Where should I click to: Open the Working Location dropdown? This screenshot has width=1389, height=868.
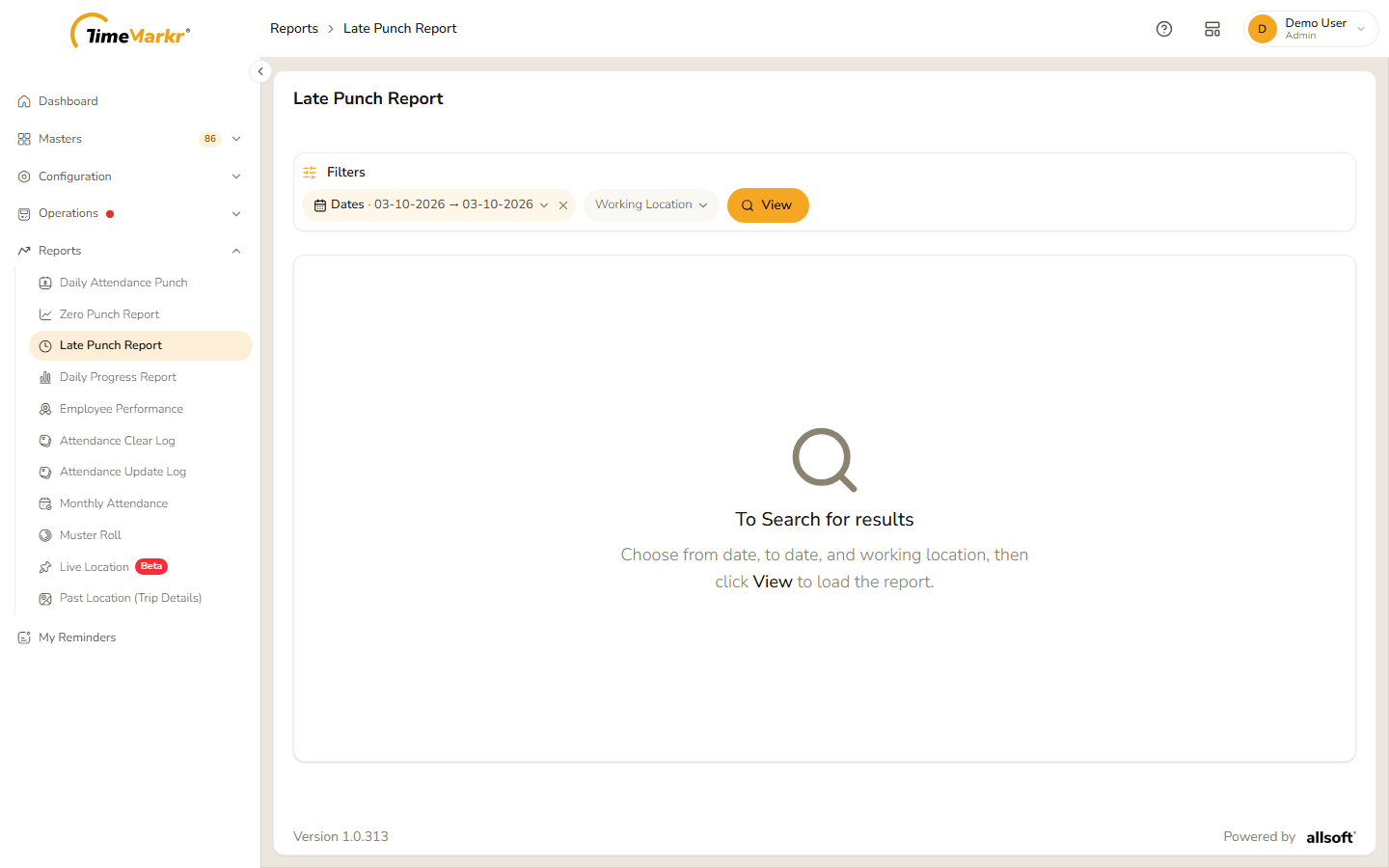coord(651,205)
